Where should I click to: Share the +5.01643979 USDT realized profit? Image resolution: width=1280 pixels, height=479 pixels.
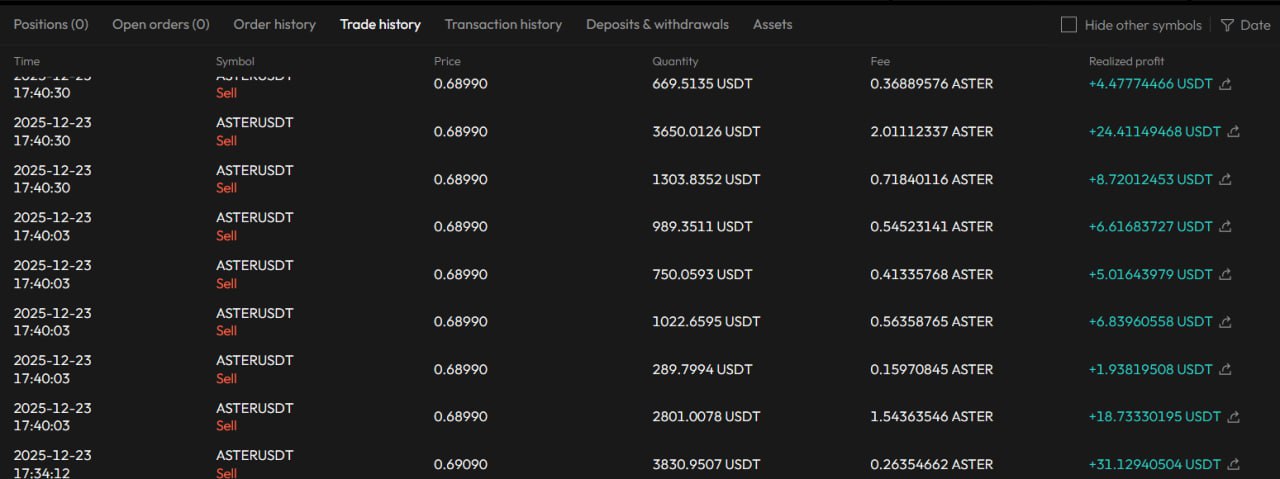(1226, 274)
